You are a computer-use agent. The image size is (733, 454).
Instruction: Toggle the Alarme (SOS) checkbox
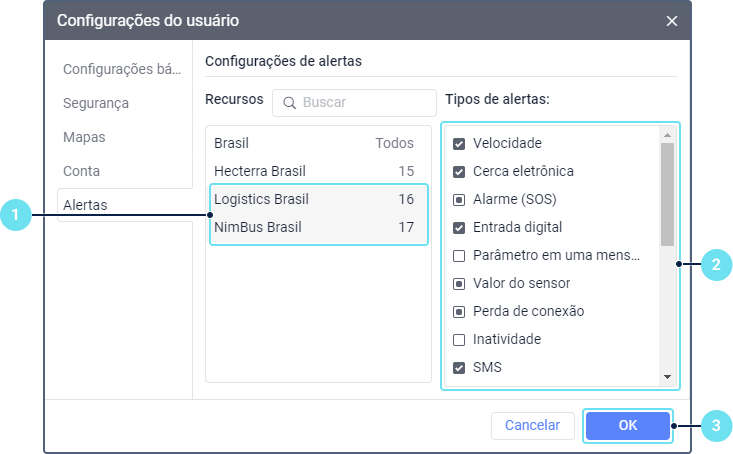point(459,199)
